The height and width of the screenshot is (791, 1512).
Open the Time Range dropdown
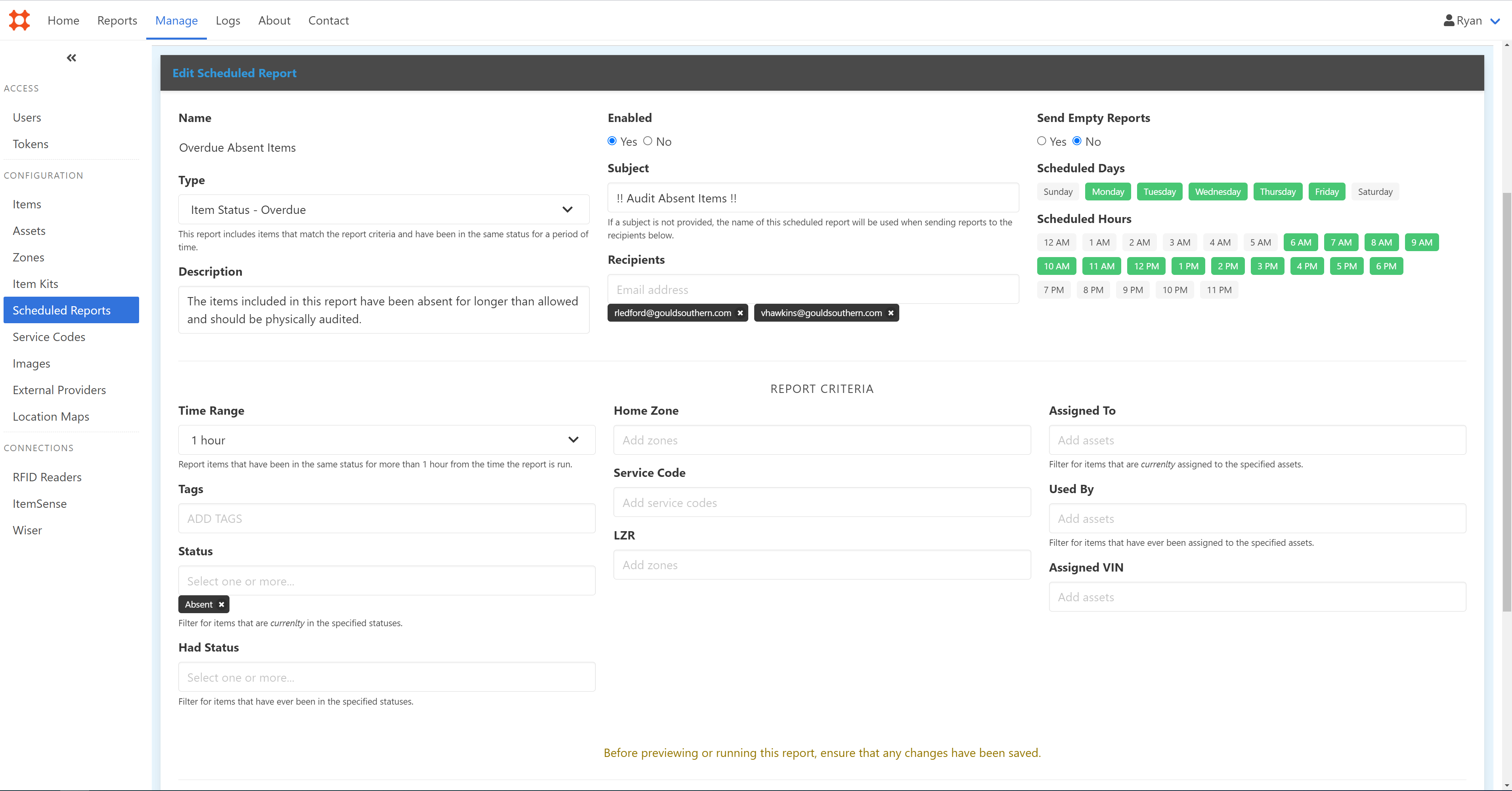pos(387,440)
